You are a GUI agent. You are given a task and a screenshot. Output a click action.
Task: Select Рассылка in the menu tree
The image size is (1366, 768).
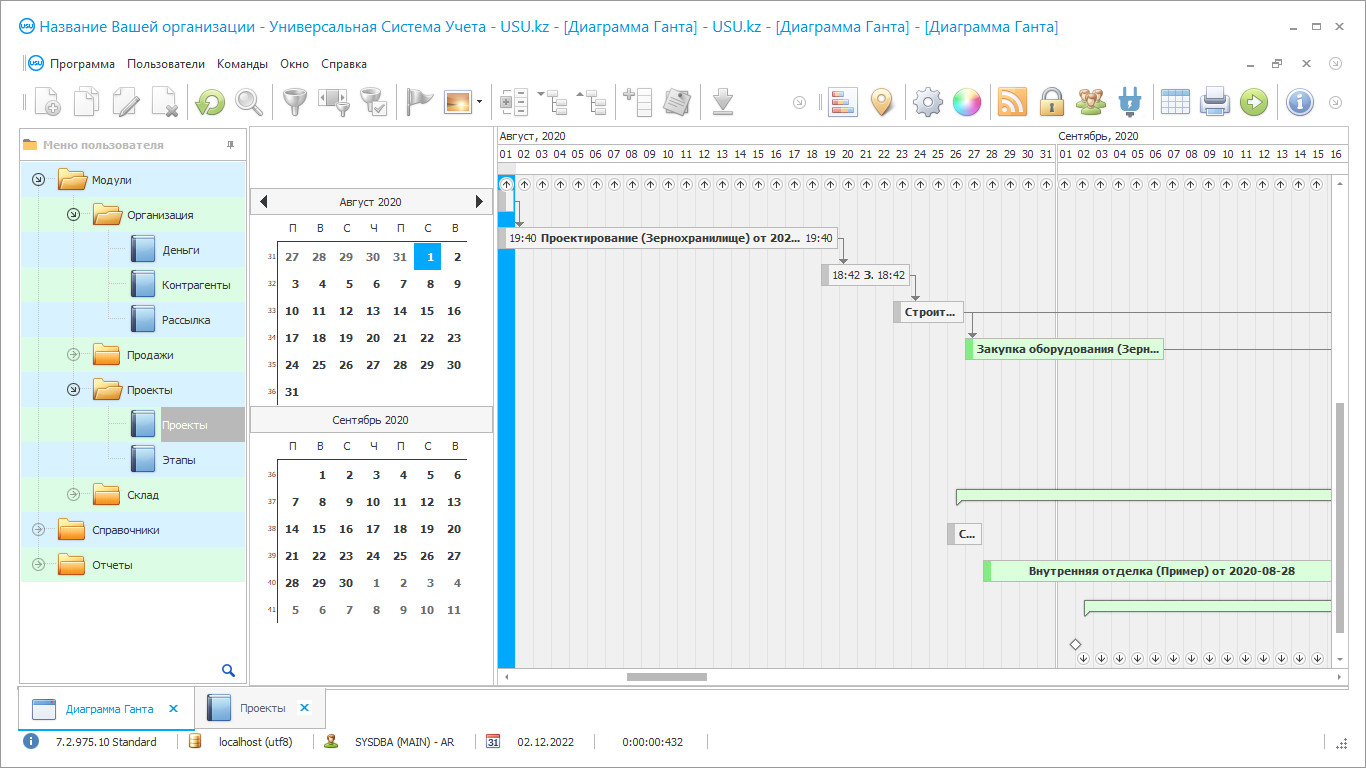pos(186,320)
